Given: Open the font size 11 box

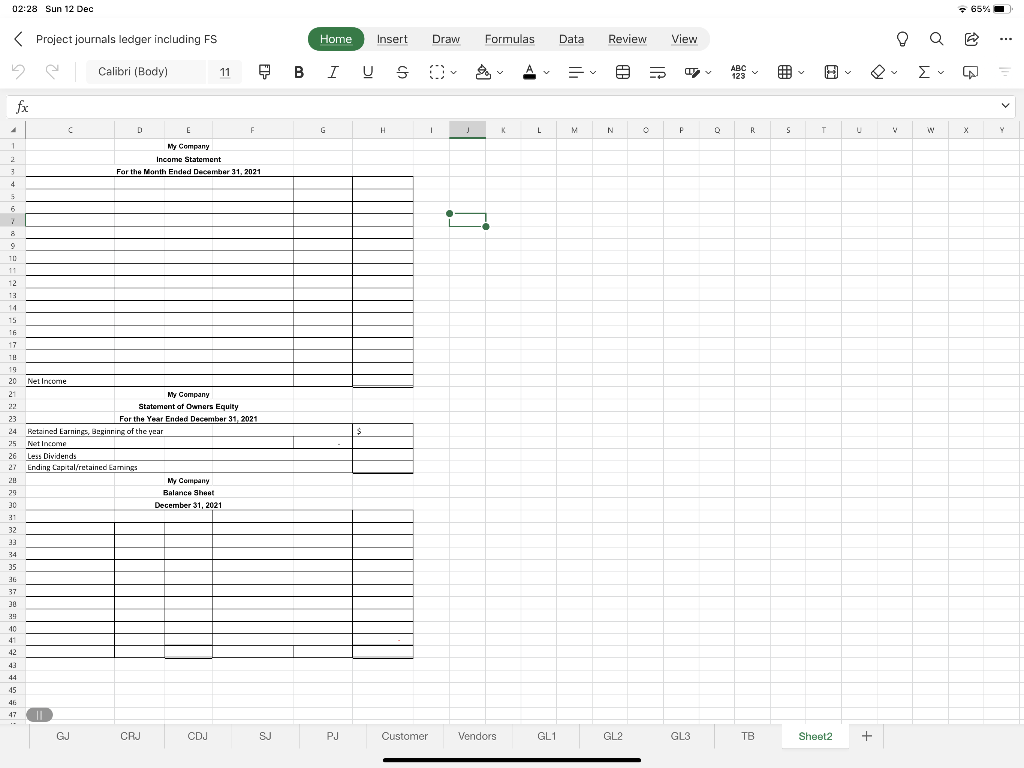Looking at the screenshot, I should tap(225, 72).
